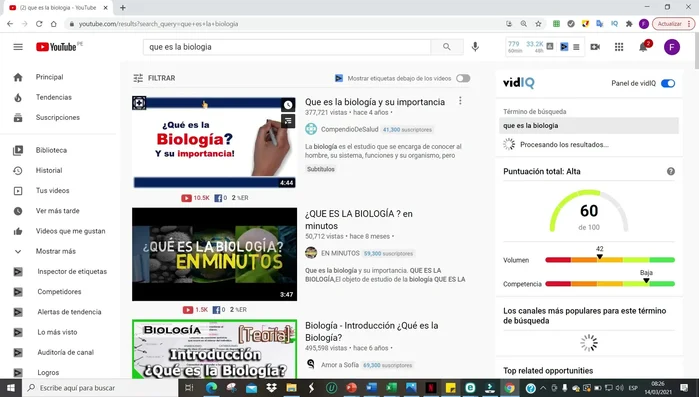Screen dimensions: 699x397
Task: Open video title Que es la biología y su importancia
Action: pos(374,102)
